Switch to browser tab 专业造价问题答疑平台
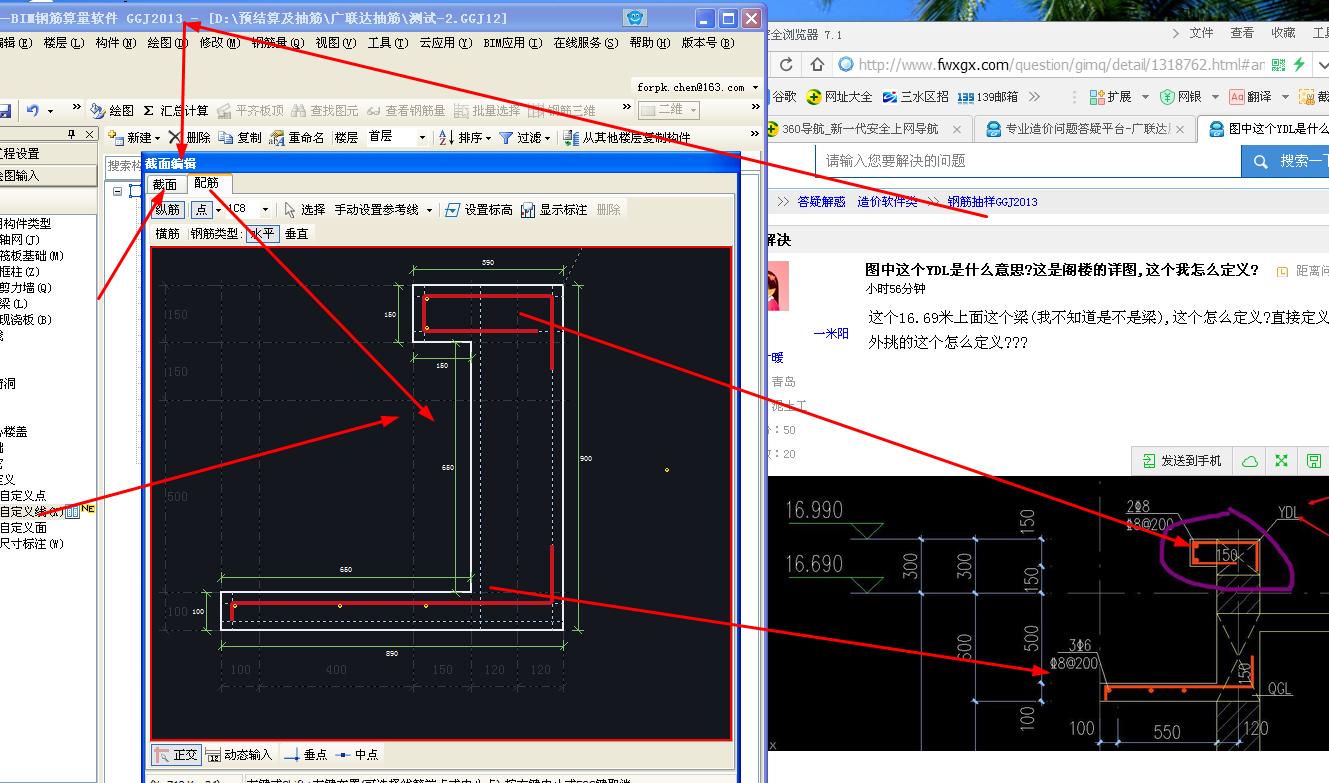The image size is (1329, 783). [x=1085, y=129]
